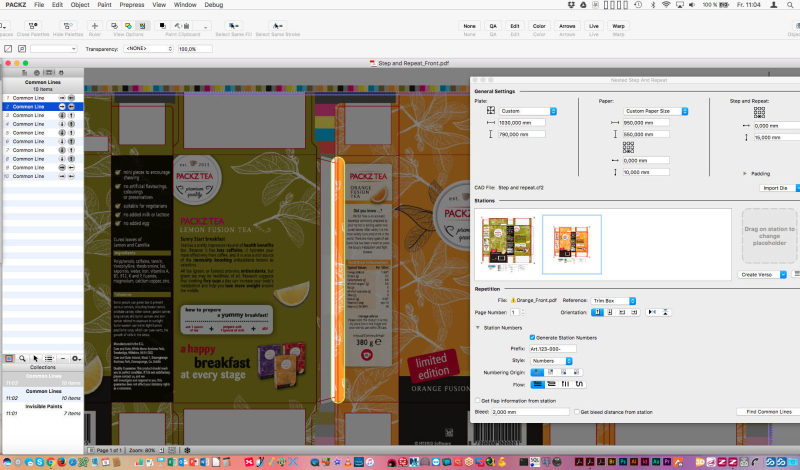Screen dimensions: 800x470
Task: Select the QA workspace button
Action: tap(493, 26)
